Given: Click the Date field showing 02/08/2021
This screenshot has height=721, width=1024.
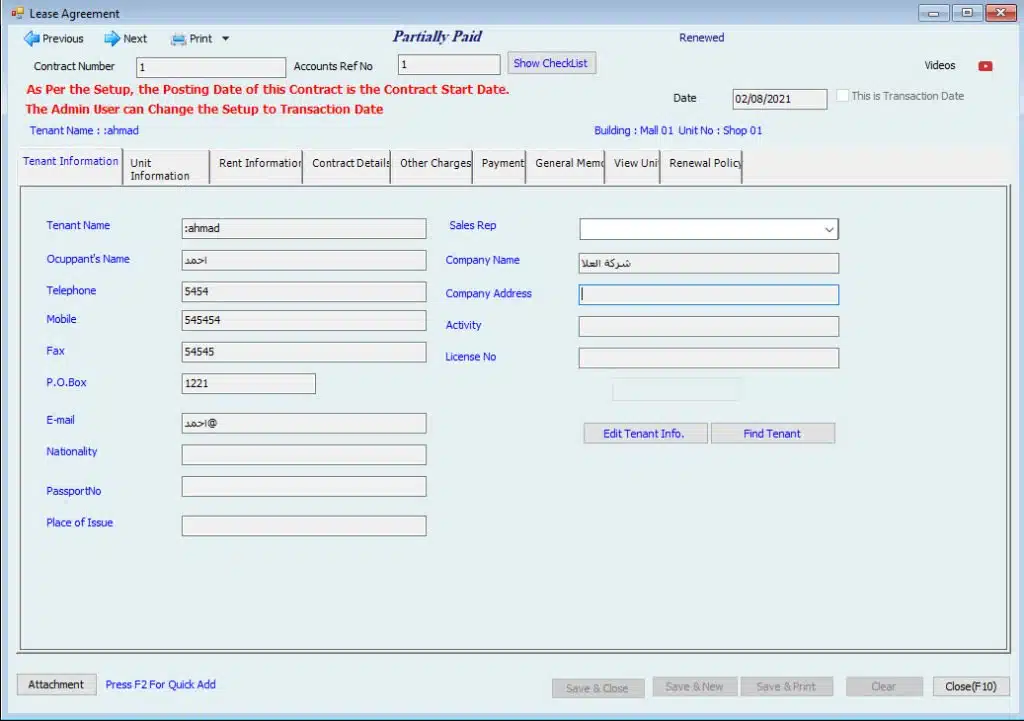Looking at the screenshot, I should tap(779, 99).
